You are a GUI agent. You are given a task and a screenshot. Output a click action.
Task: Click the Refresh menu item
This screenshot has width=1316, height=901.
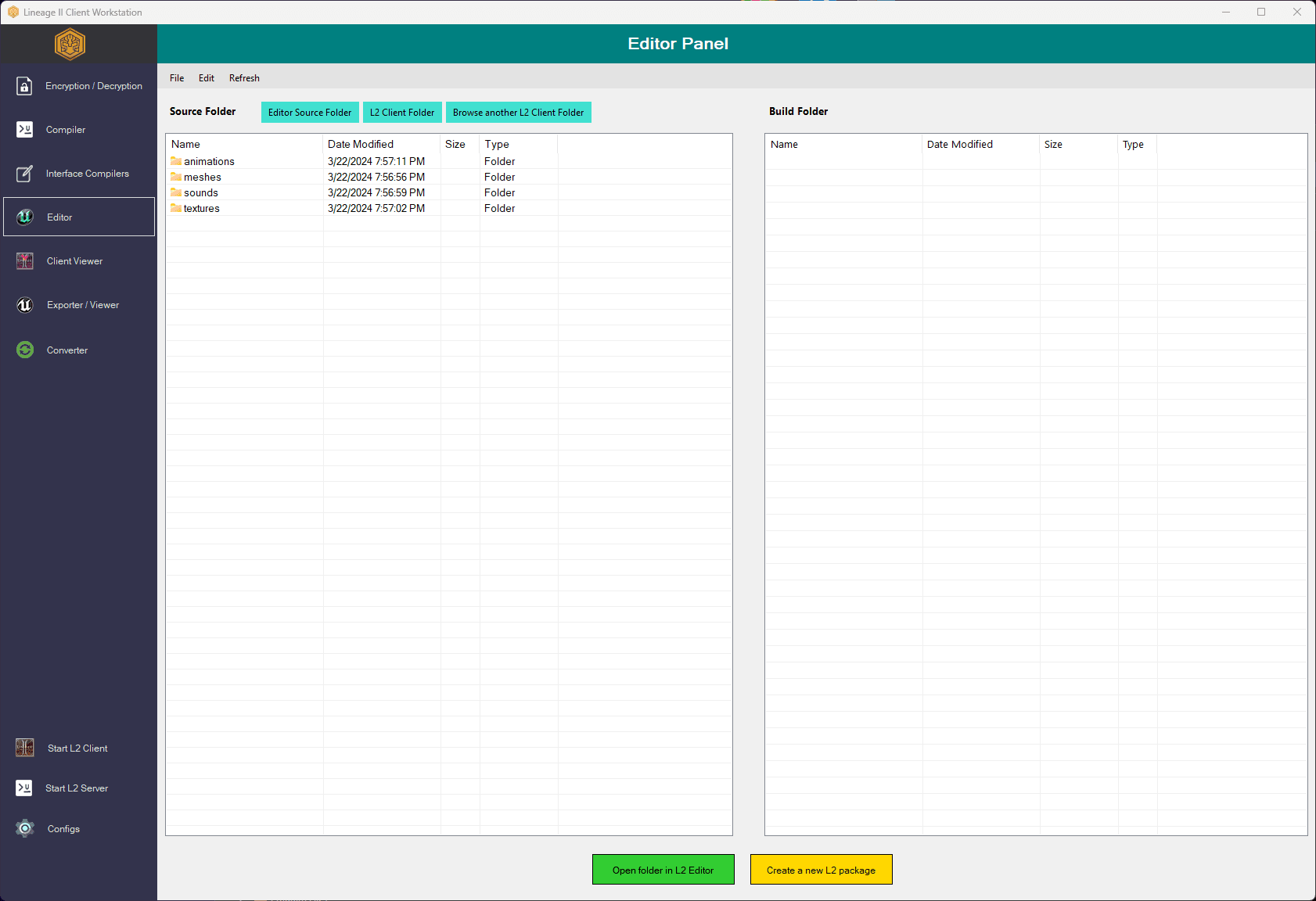coord(244,78)
